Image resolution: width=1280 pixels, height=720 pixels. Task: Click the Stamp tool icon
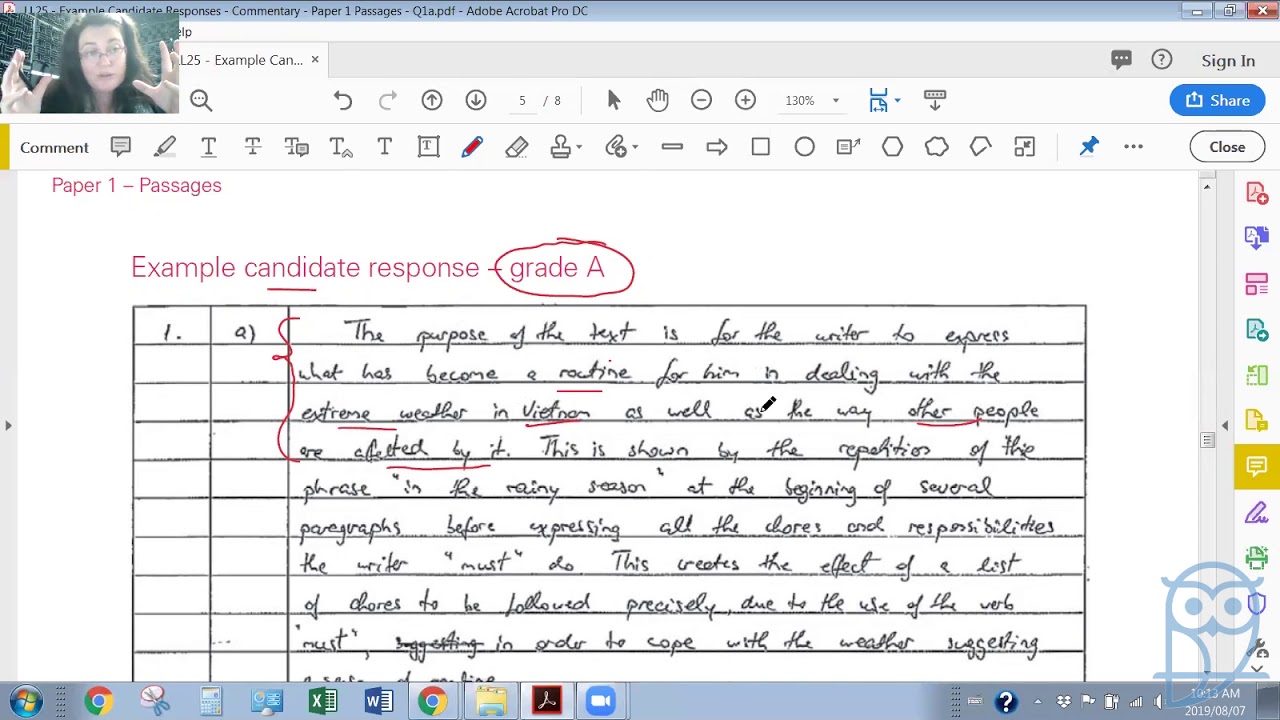[561, 147]
